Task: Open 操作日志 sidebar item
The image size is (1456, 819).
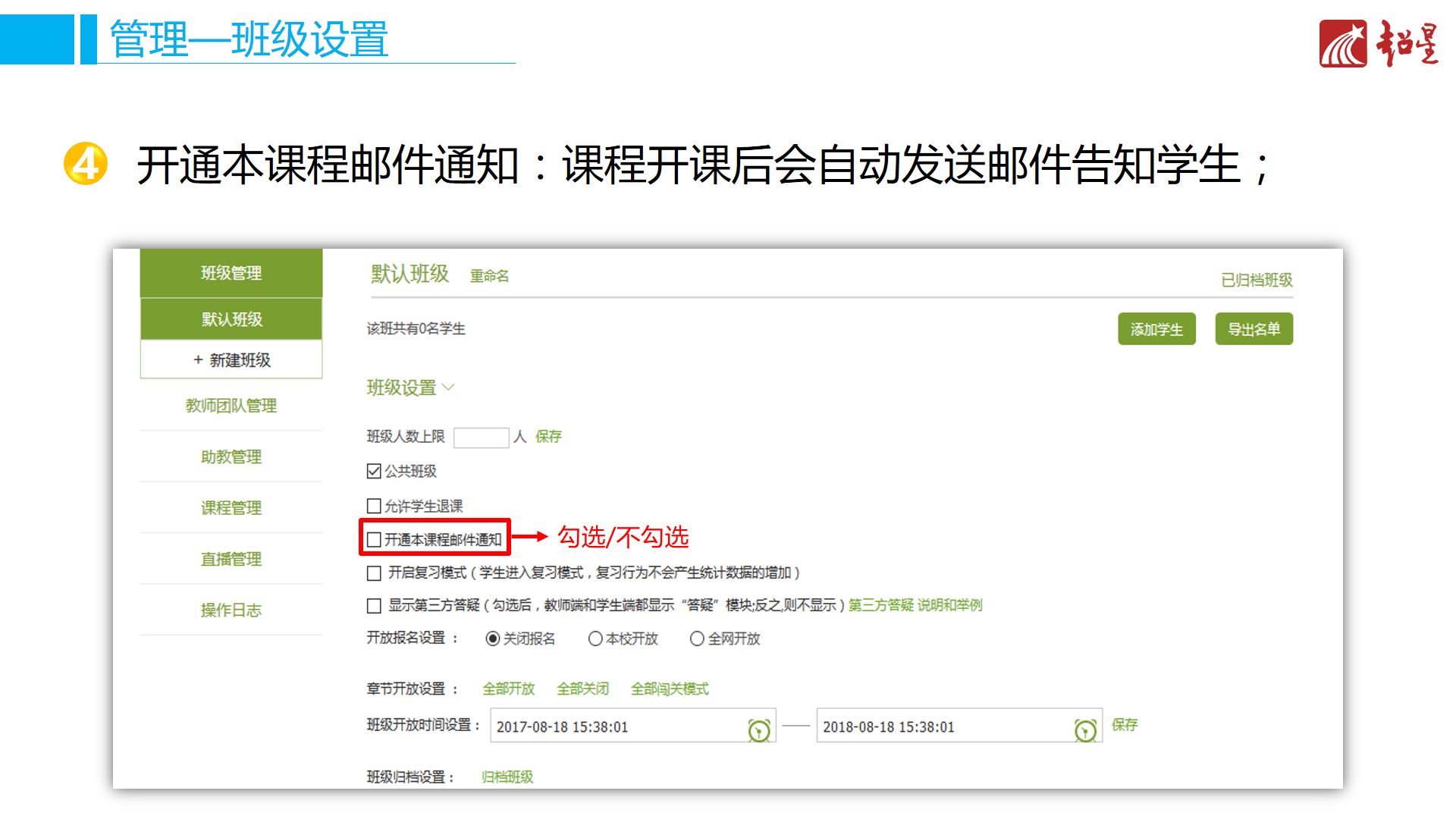Action: 231,610
